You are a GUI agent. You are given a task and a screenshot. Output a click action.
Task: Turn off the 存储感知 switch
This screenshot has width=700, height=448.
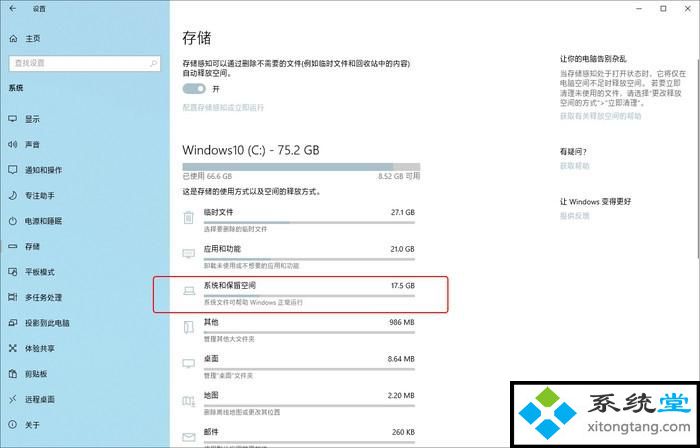[x=194, y=89]
